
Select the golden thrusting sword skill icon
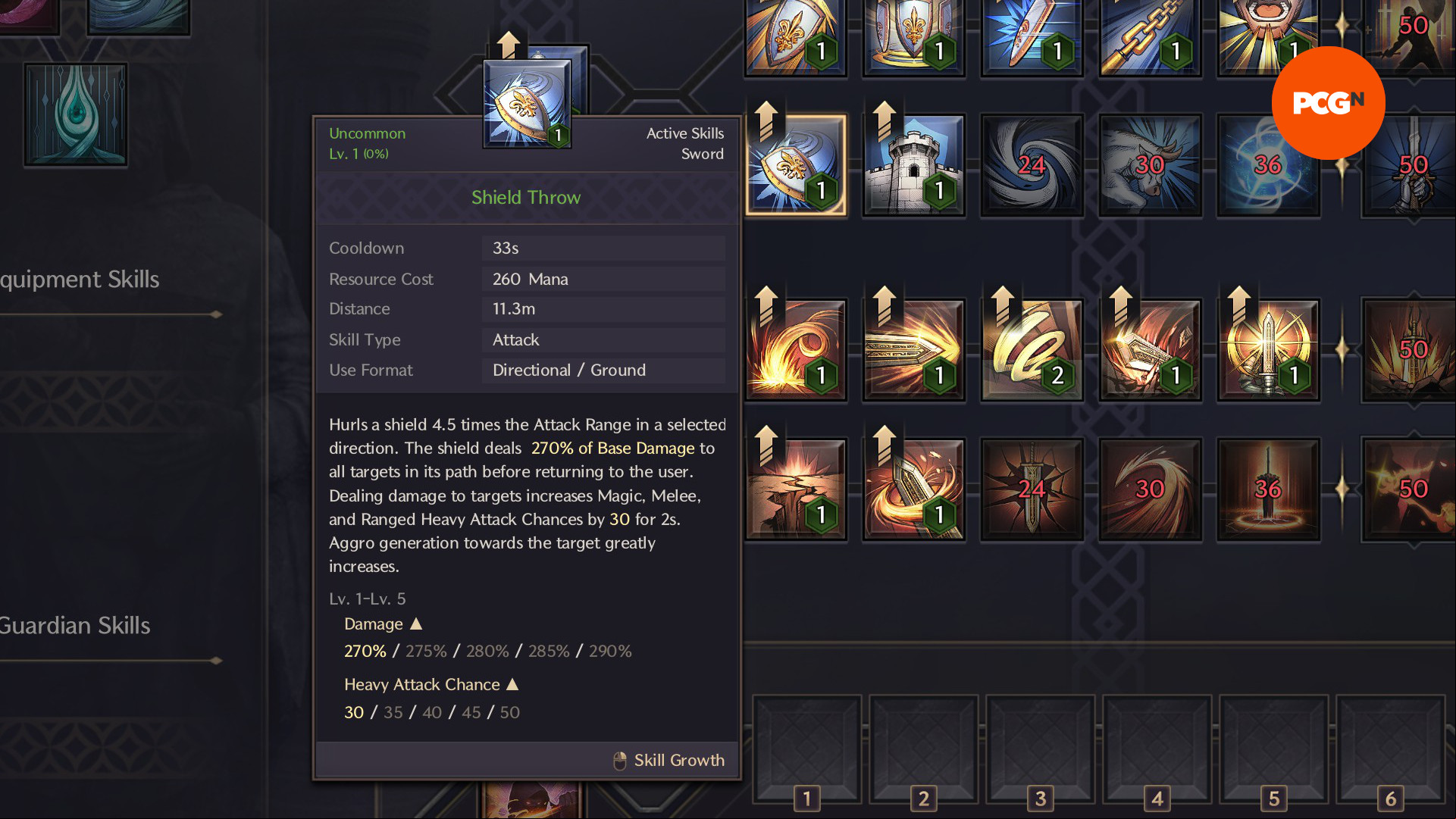[914, 350]
